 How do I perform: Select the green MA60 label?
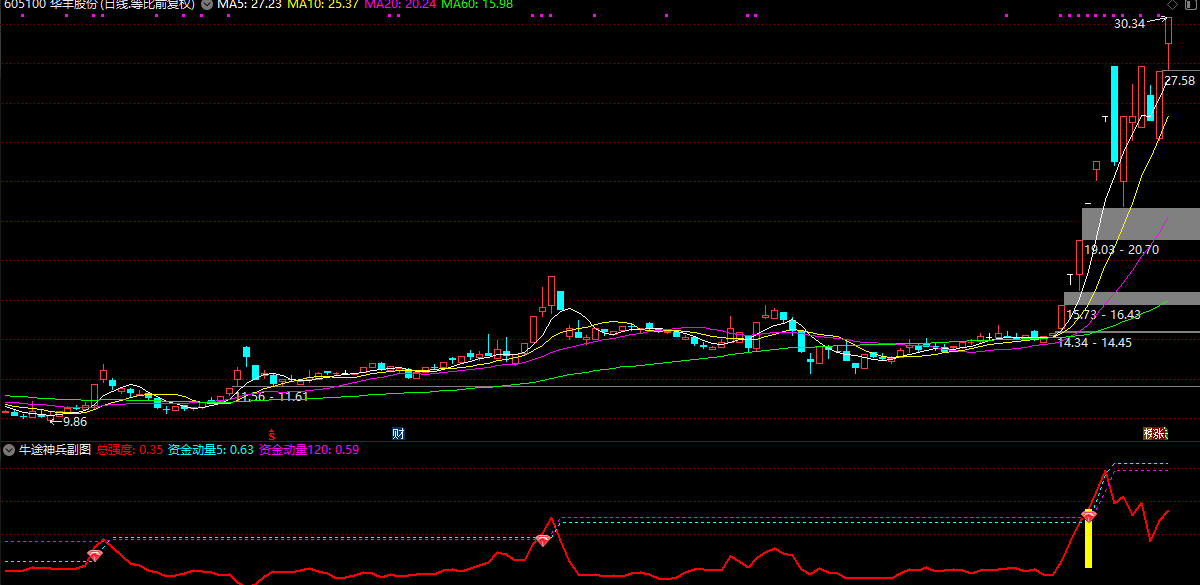click(x=477, y=5)
